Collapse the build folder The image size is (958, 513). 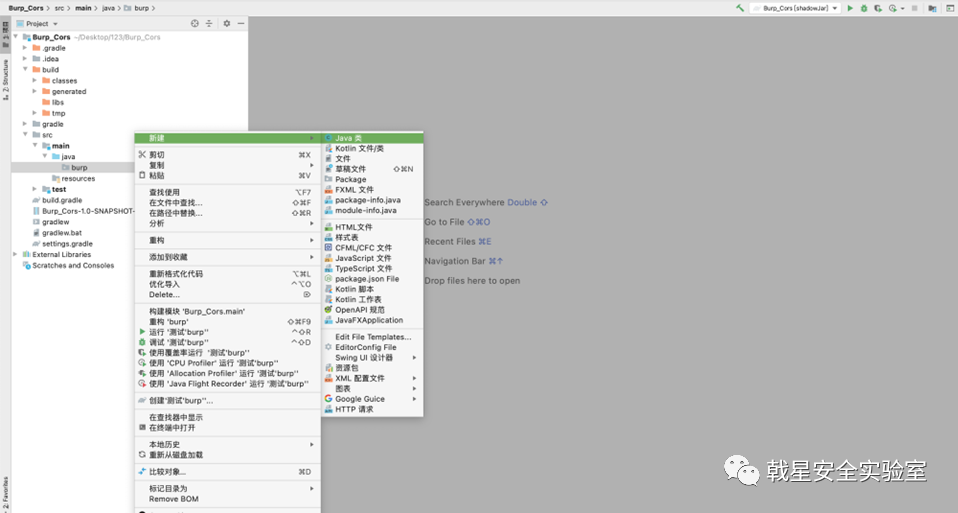(x=25, y=70)
